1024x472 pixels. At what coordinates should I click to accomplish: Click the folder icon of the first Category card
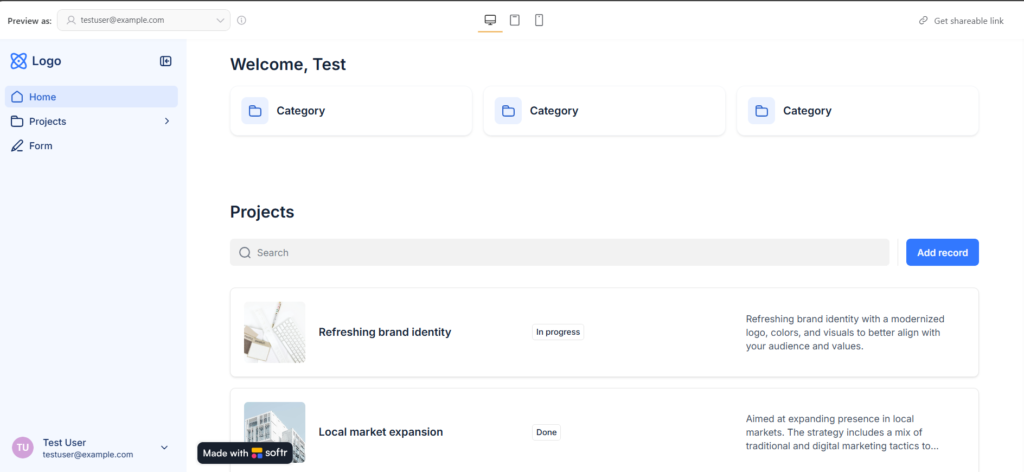tap(255, 111)
